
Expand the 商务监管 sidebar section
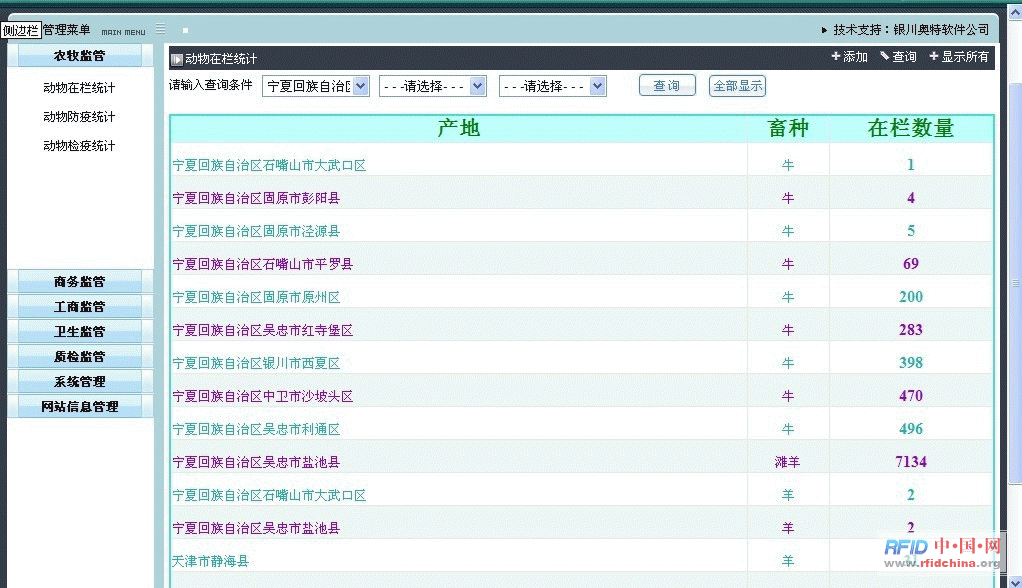(x=80, y=282)
